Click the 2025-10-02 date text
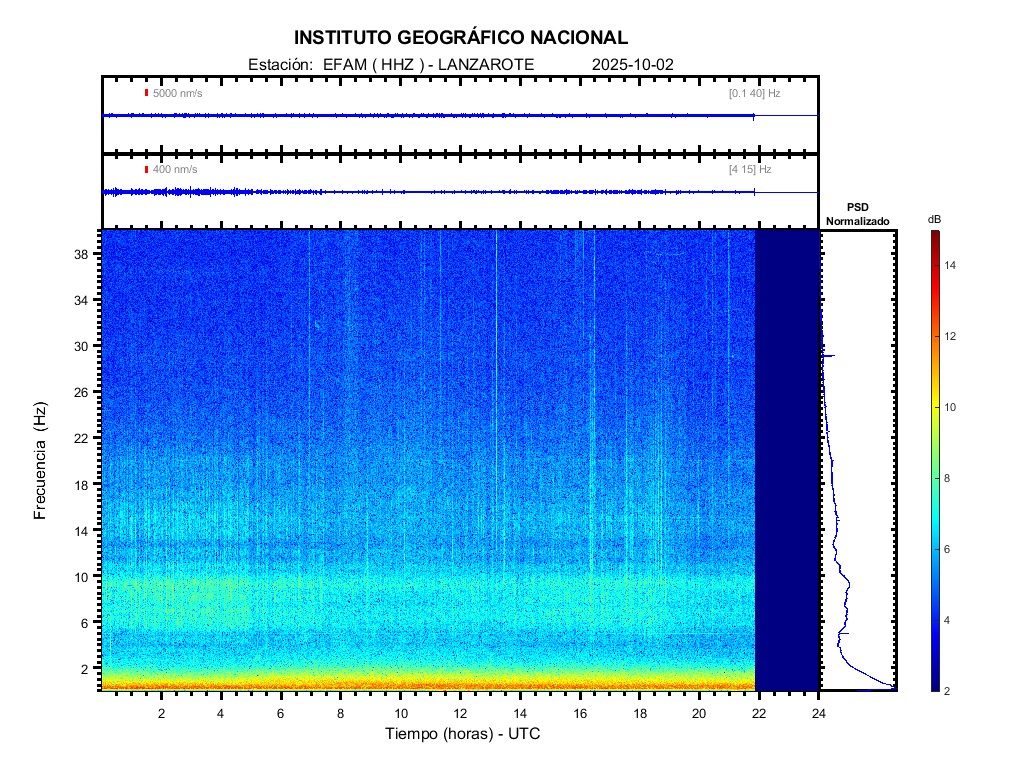Image resolution: width=1024 pixels, height=768 pixels. pos(633,64)
